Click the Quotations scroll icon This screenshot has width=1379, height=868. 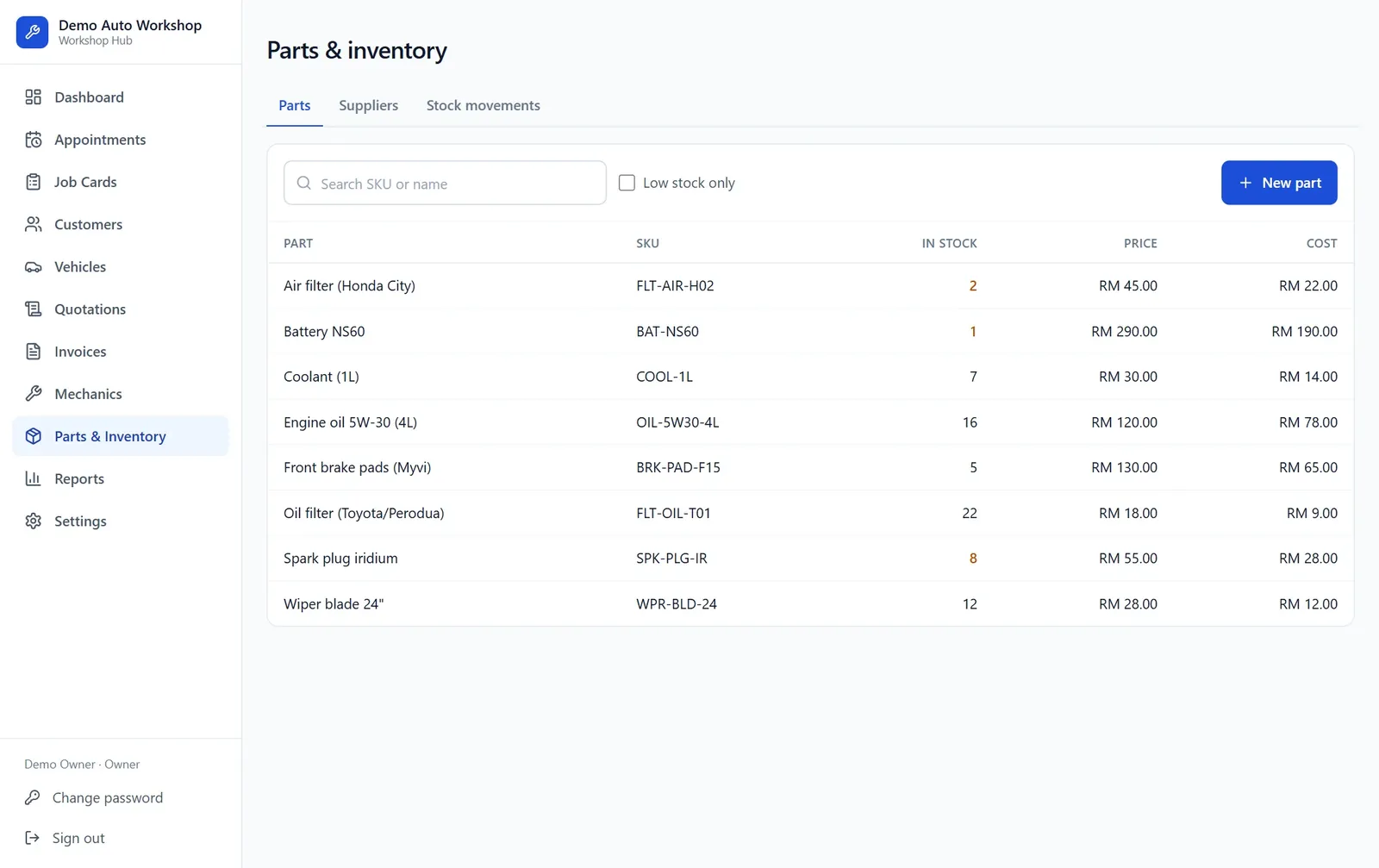click(33, 309)
